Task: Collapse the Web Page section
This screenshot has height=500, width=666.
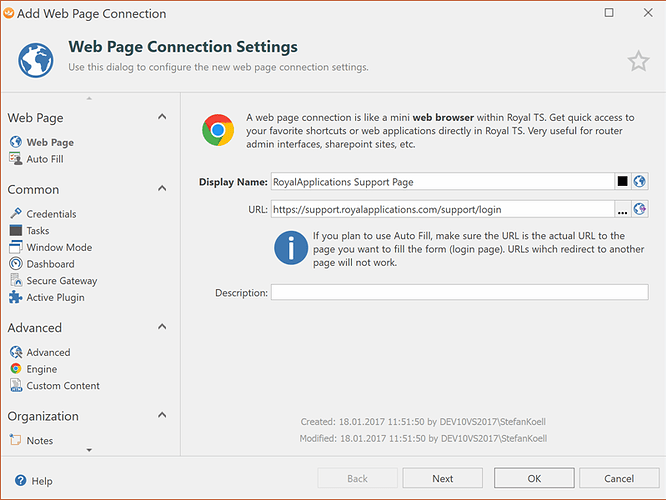Action: 162,118
